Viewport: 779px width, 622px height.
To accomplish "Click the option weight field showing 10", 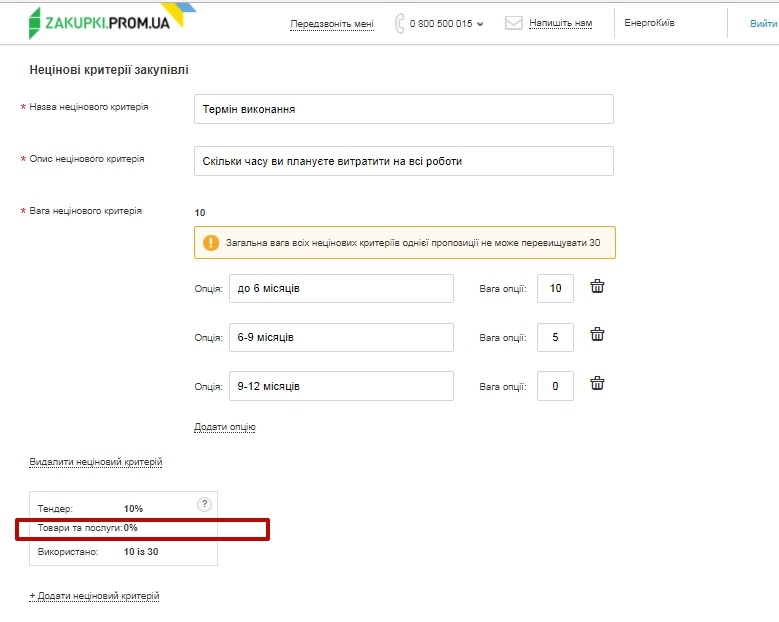I will [x=555, y=289].
